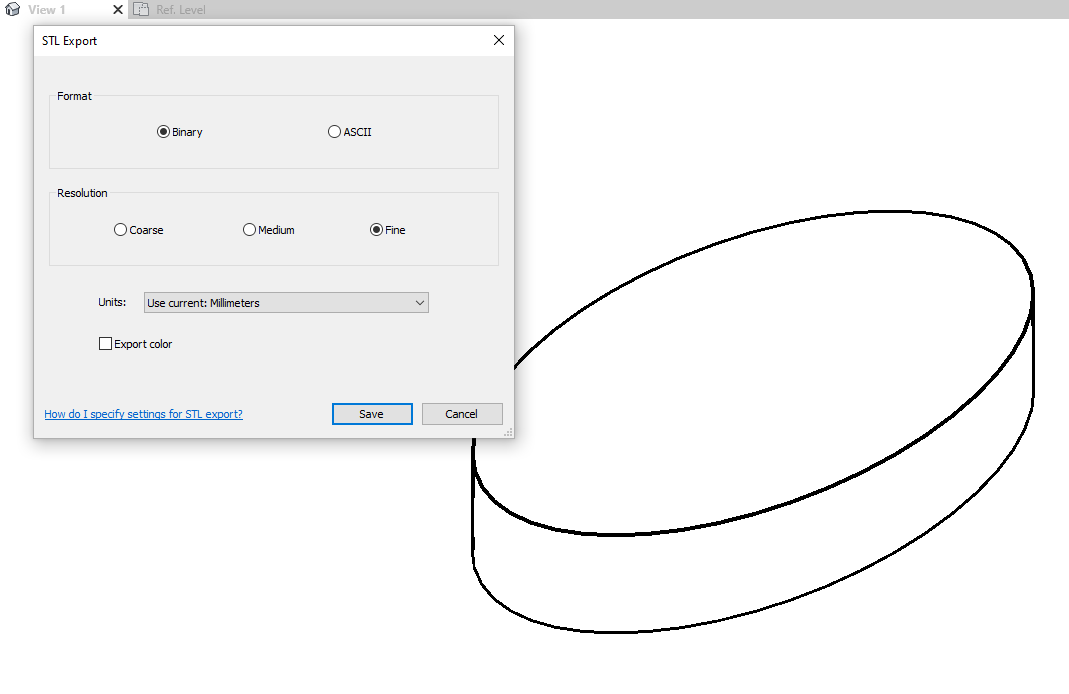Close the STL Export dialog
This screenshot has width=1069, height=694.
click(499, 41)
